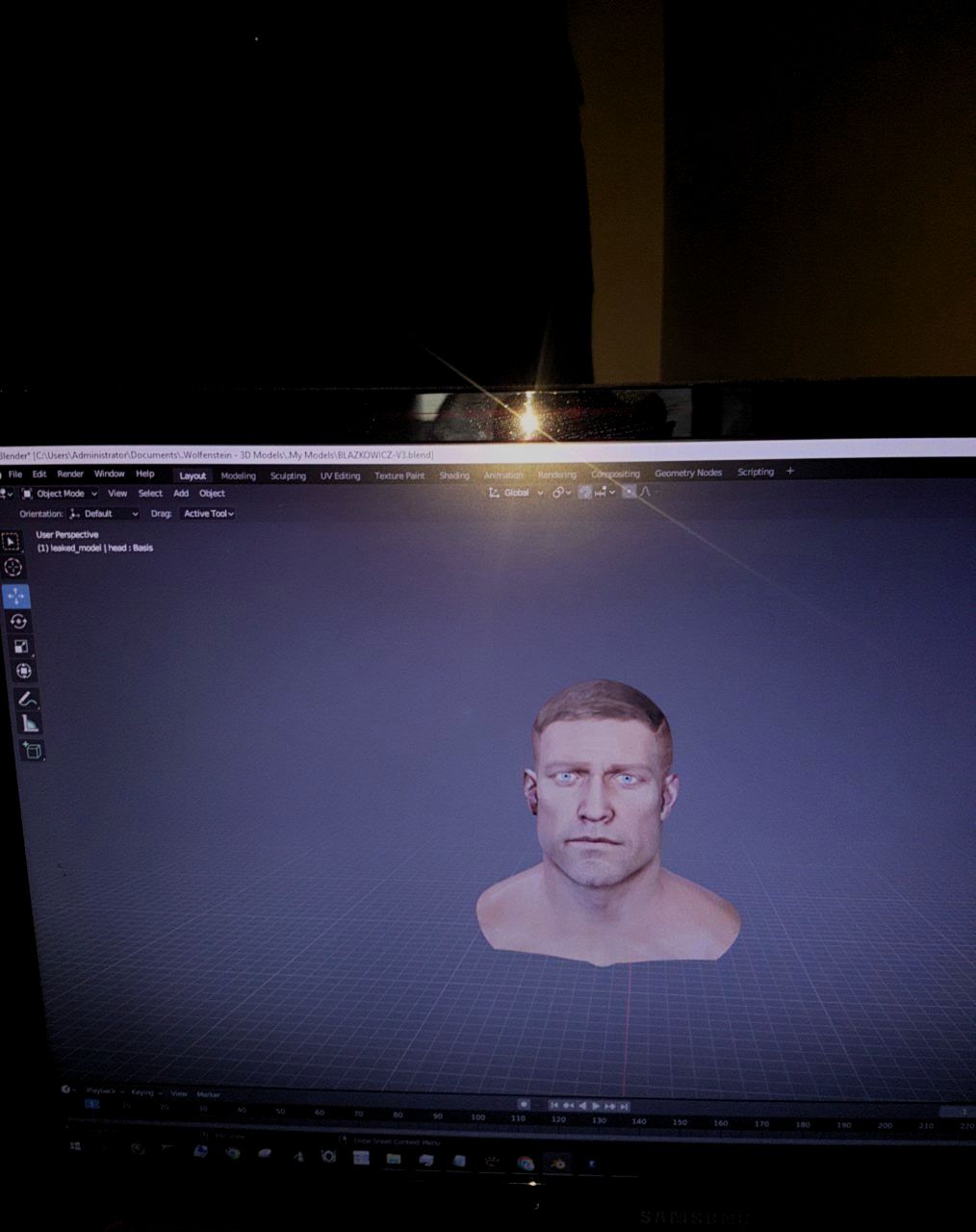Open proportional editing falloff menu
The width and height of the screenshot is (976, 1232).
(646, 492)
